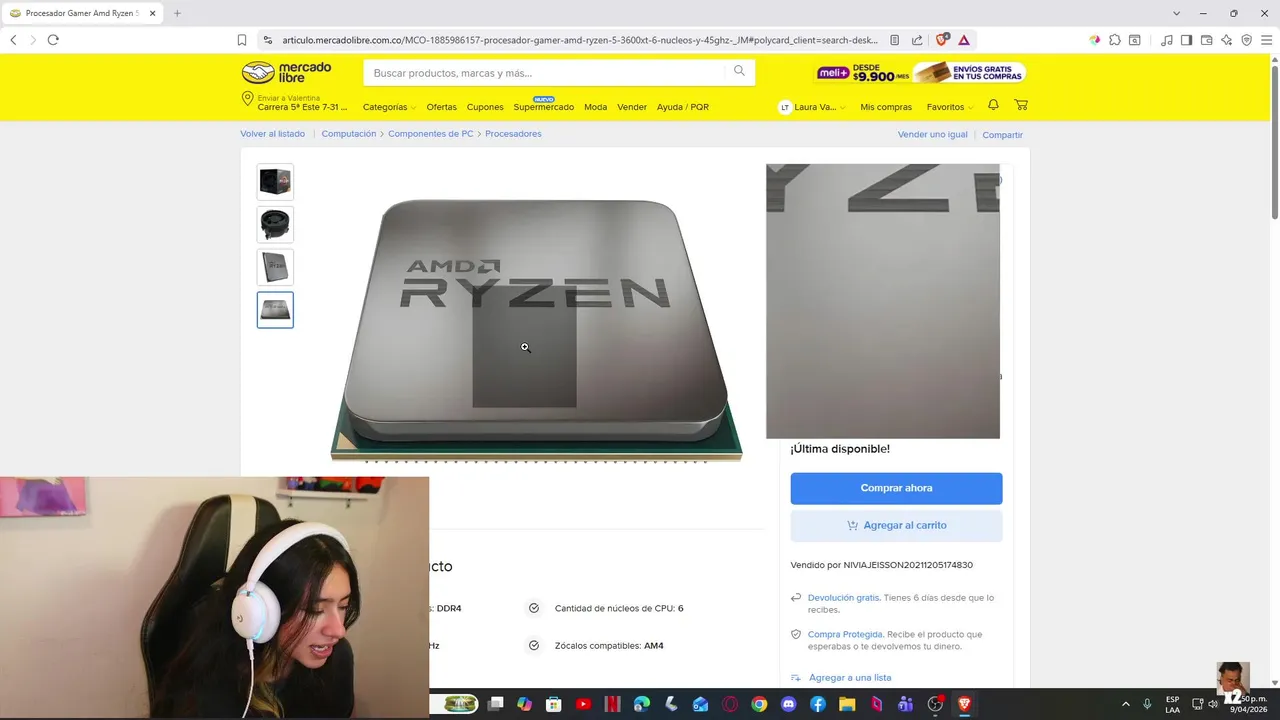Open the Vender menu item

tap(632, 107)
